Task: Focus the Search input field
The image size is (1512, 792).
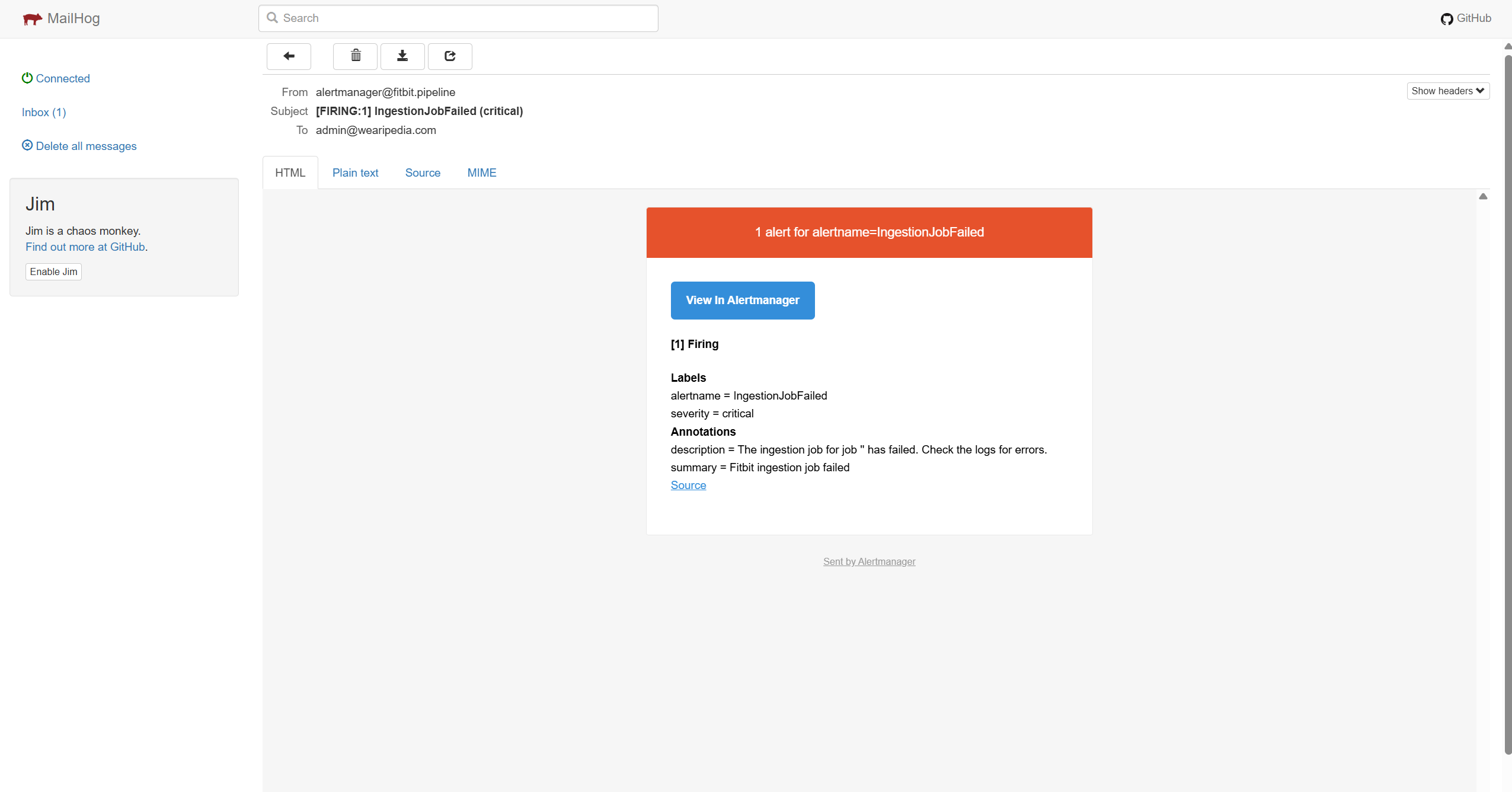Action: [x=458, y=18]
